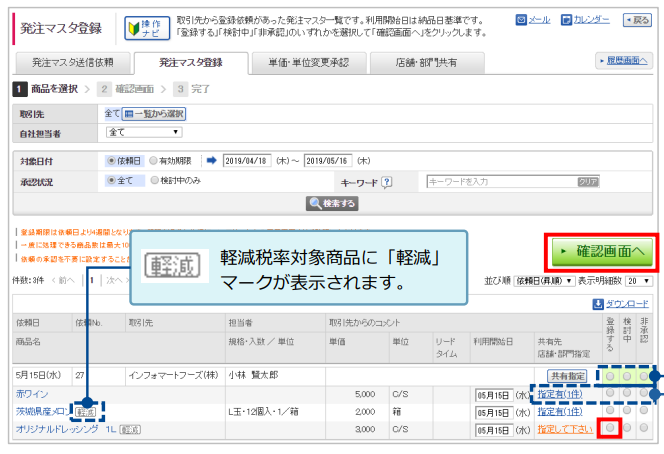Click the 共有指定 button
This screenshot has width=664, height=454.
[566, 375]
